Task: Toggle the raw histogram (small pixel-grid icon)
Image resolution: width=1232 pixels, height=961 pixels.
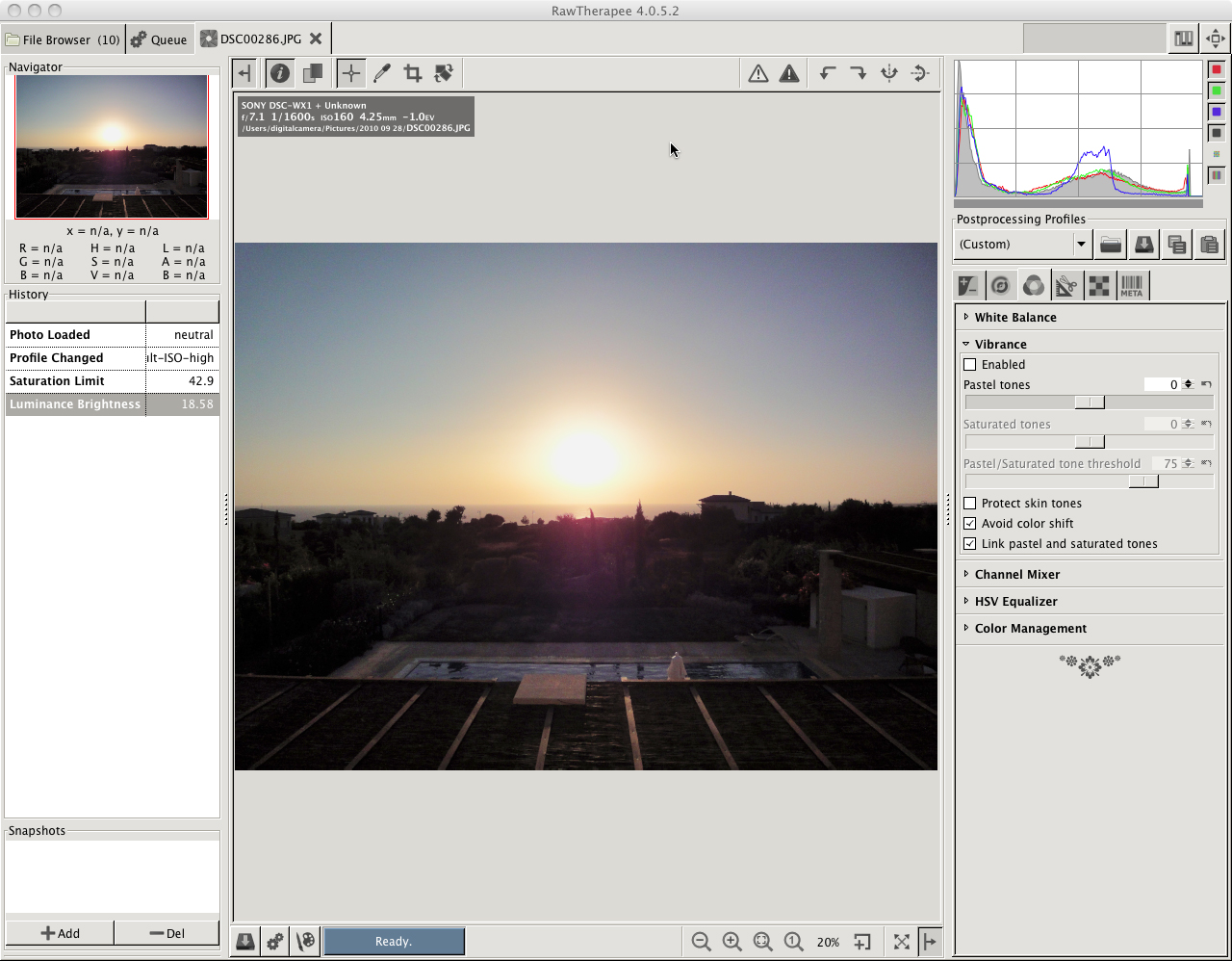Action: point(1217,154)
